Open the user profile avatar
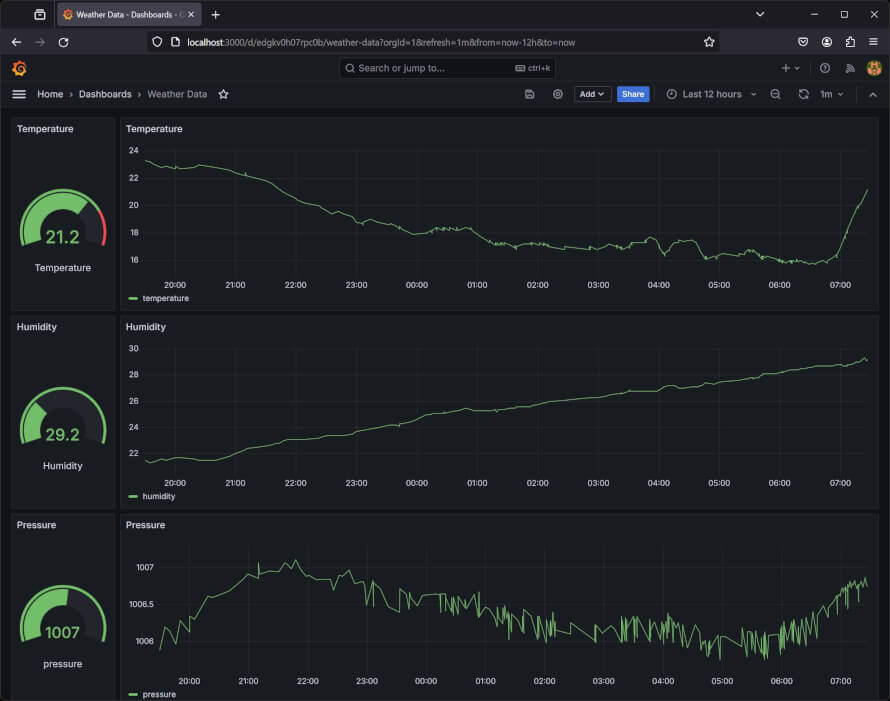 pos(874,68)
